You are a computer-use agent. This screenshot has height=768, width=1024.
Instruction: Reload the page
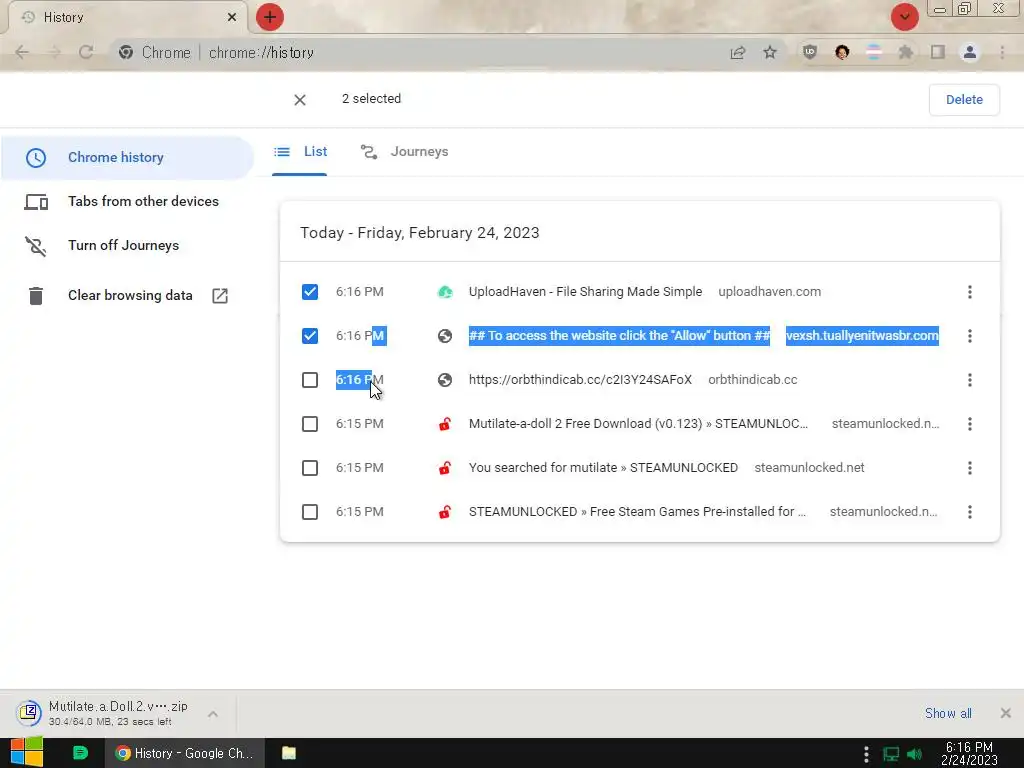[86, 52]
